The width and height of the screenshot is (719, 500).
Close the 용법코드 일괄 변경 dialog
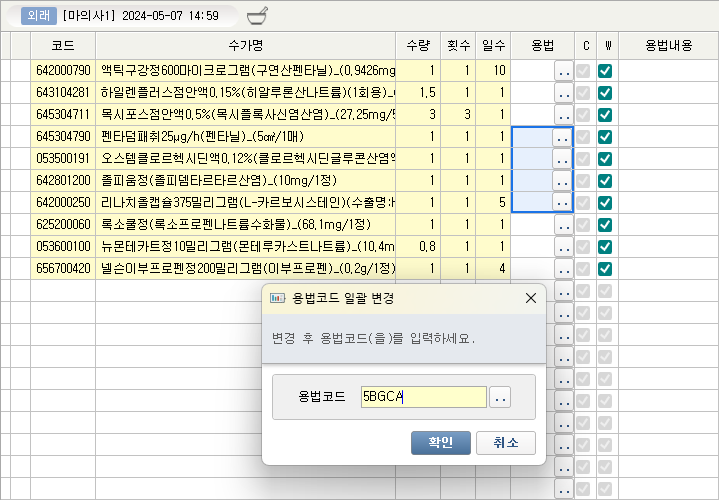(x=530, y=298)
